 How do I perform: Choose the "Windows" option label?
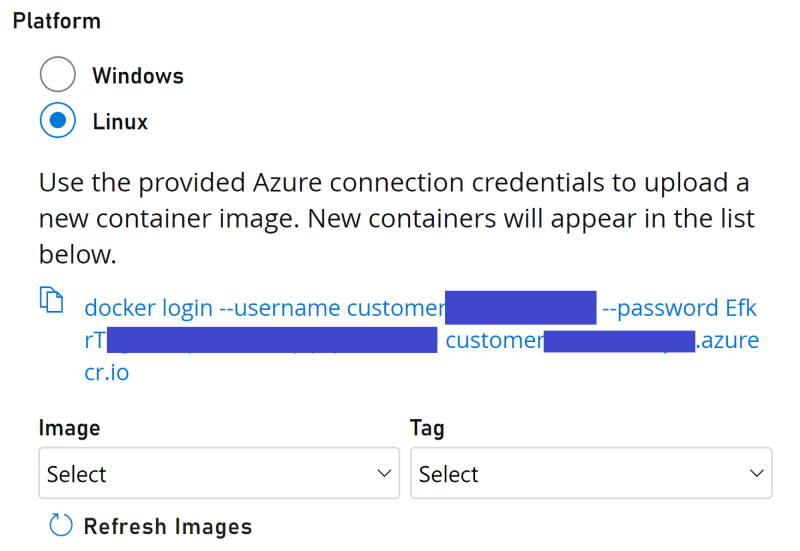[138, 76]
